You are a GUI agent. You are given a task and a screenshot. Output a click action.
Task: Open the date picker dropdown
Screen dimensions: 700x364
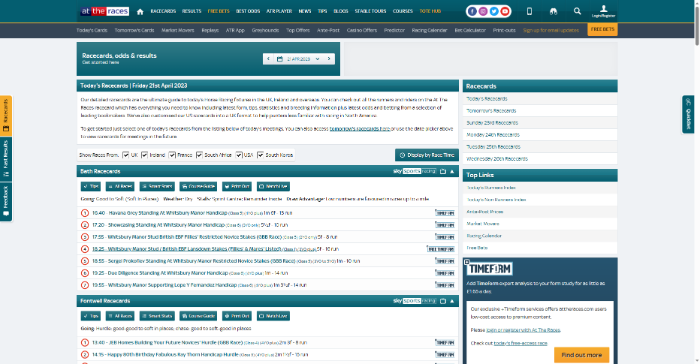point(299,59)
